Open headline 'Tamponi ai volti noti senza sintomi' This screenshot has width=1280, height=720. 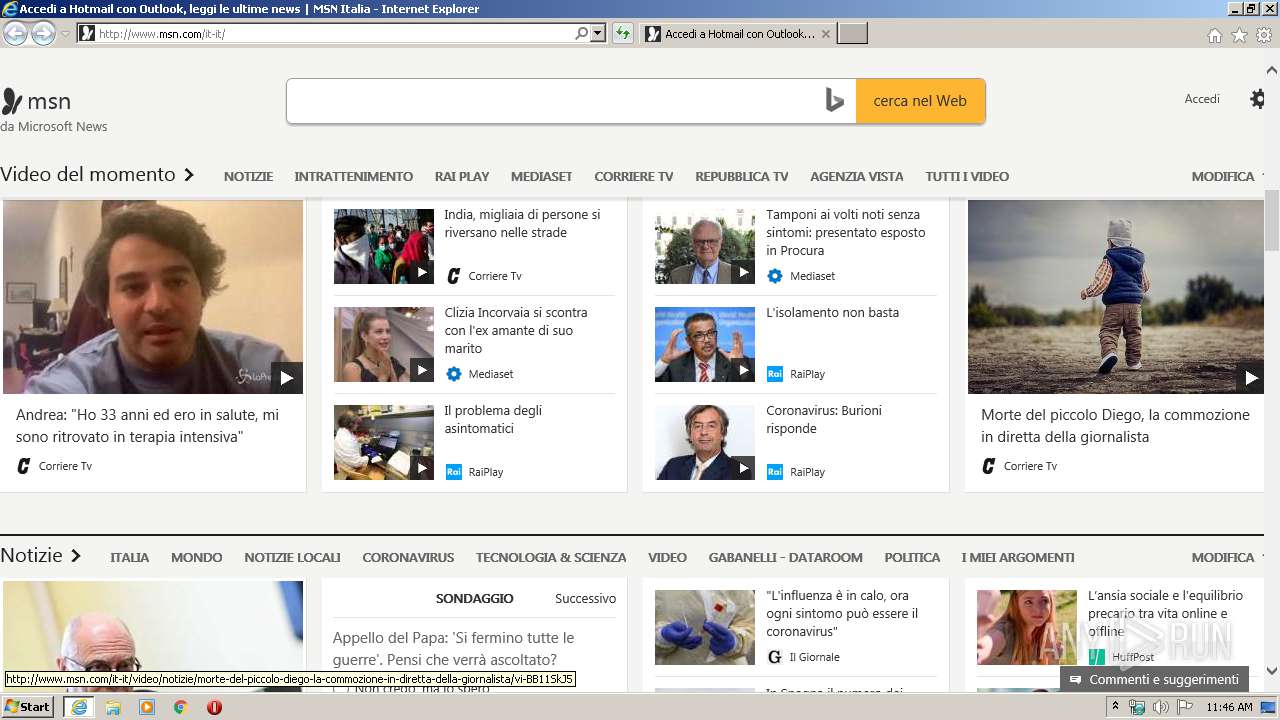845,233
